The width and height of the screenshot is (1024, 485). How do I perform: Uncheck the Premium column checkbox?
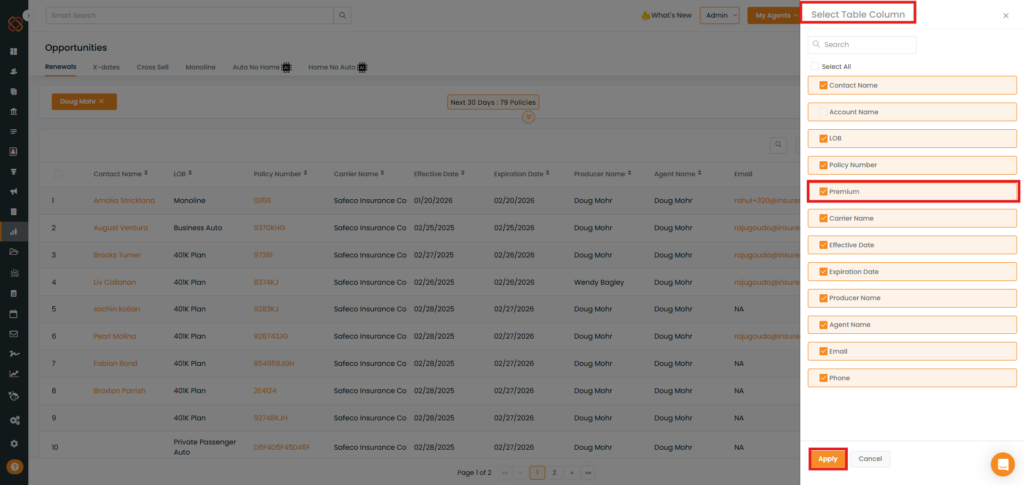click(823, 191)
